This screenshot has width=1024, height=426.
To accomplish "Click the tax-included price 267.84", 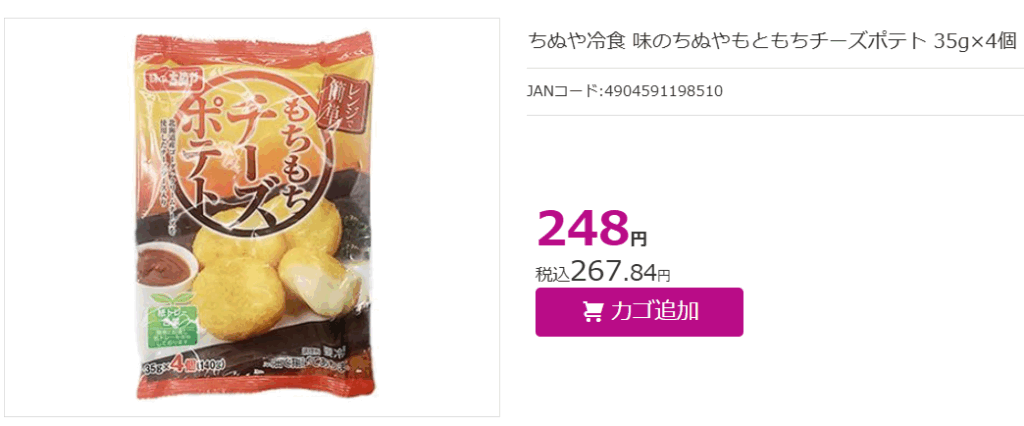I will [x=614, y=272].
